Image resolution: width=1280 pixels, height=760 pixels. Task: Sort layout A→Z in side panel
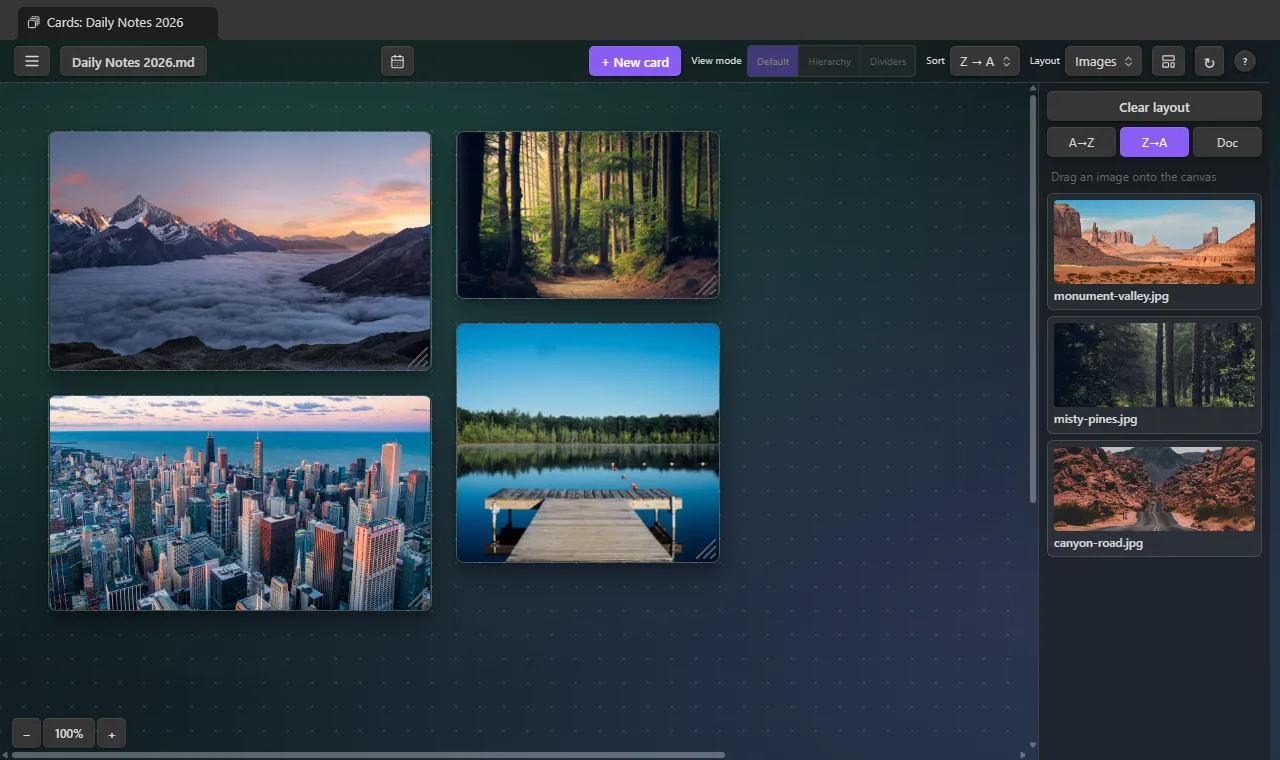[1081, 143]
